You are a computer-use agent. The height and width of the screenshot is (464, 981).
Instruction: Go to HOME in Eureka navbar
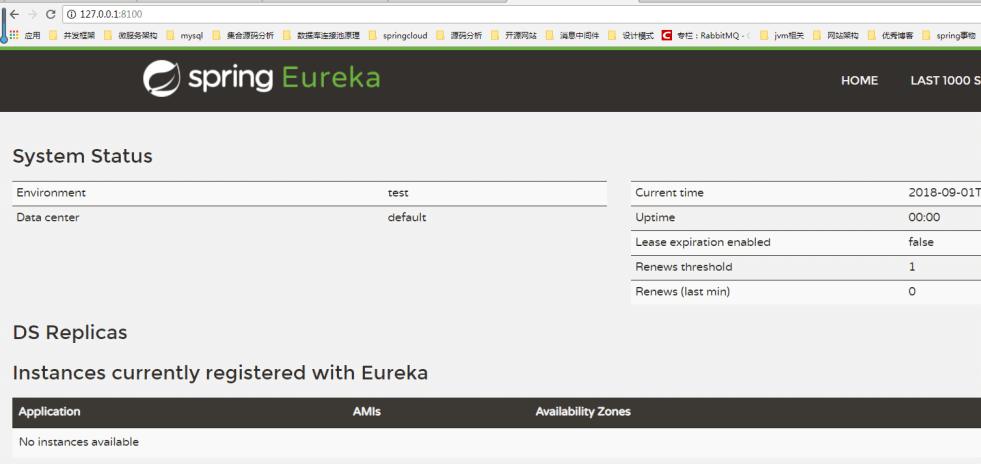click(859, 81)
